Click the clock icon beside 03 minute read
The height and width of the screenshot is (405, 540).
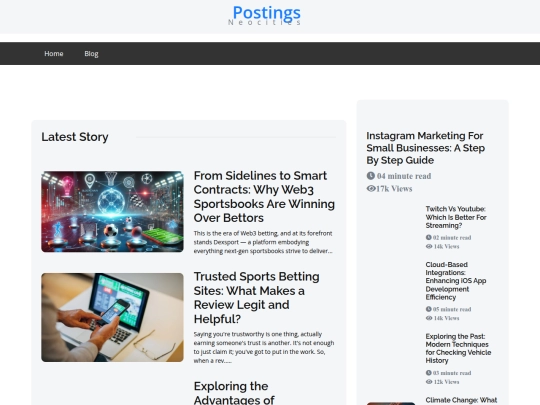pyautogui.click(x=428, y=373)
